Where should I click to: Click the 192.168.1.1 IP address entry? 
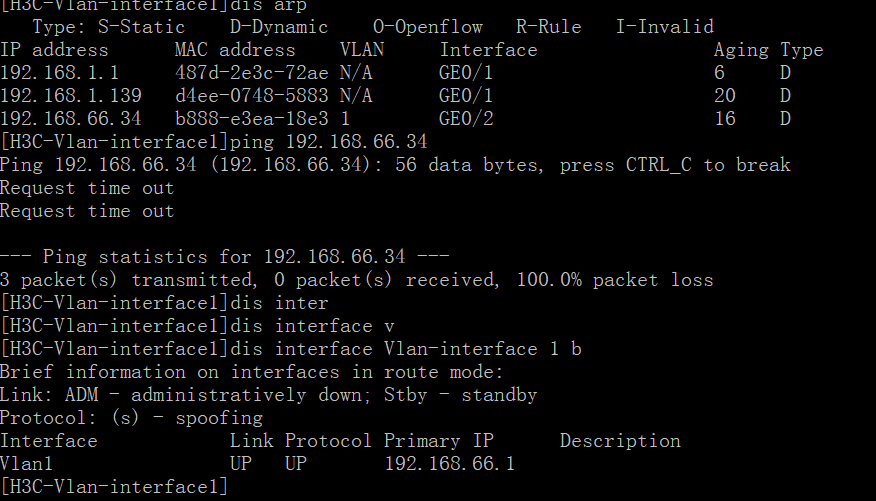click(x=44, y=73)
